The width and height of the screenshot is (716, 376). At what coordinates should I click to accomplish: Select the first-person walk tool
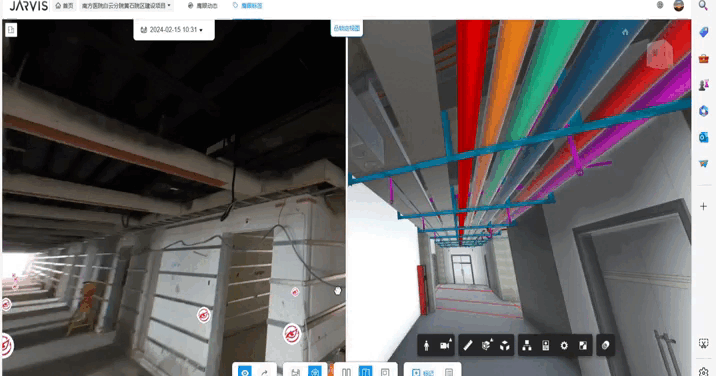[426, 345]
